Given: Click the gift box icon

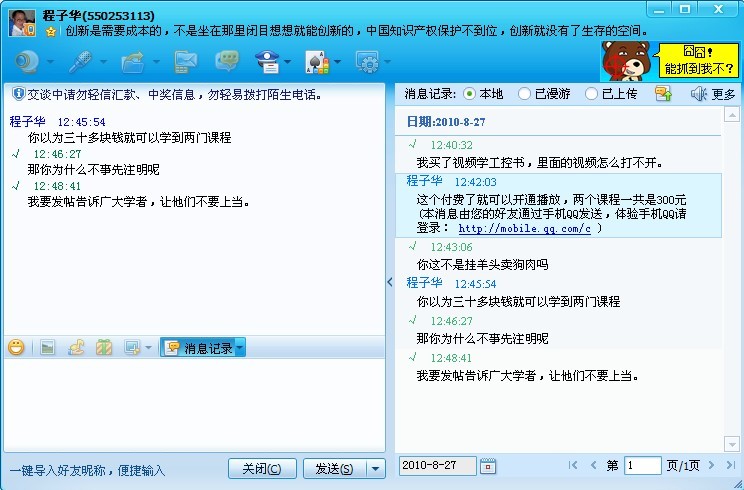Looking at the screenshot, I should click(103, 348).
